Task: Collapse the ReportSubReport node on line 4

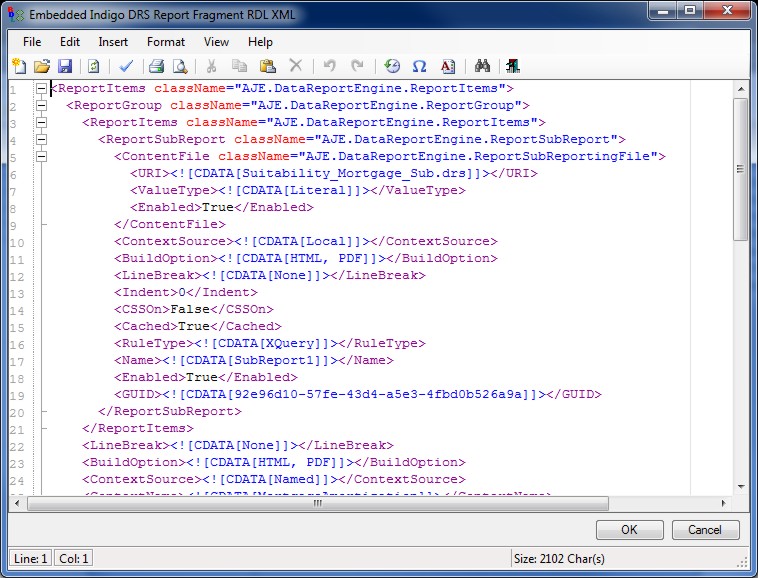Action: [x=41, y=140]
